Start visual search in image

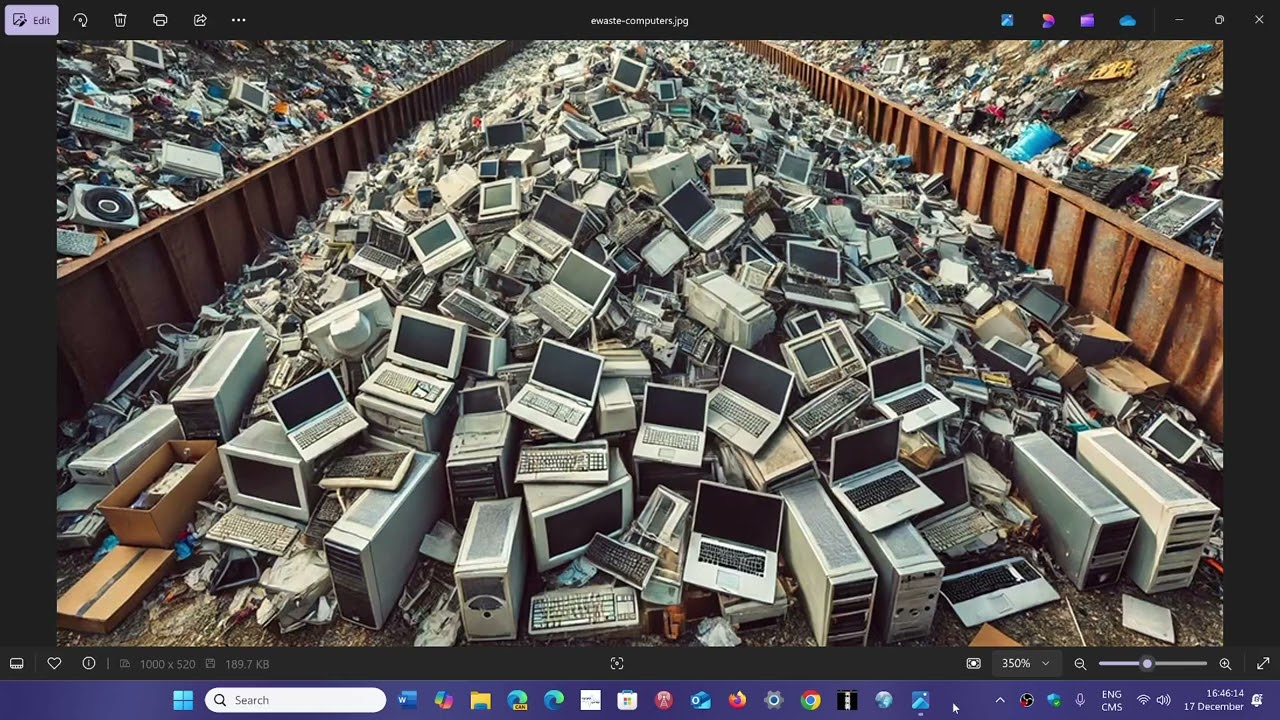click(x=617, y=663)
